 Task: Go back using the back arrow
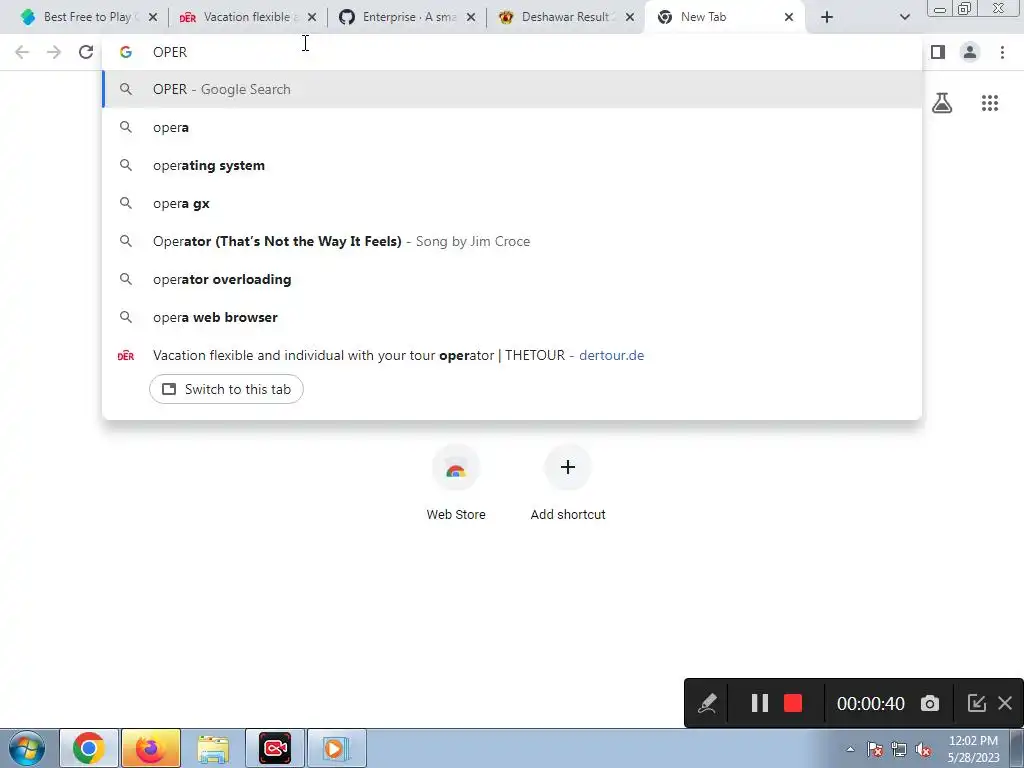point(22,52)
